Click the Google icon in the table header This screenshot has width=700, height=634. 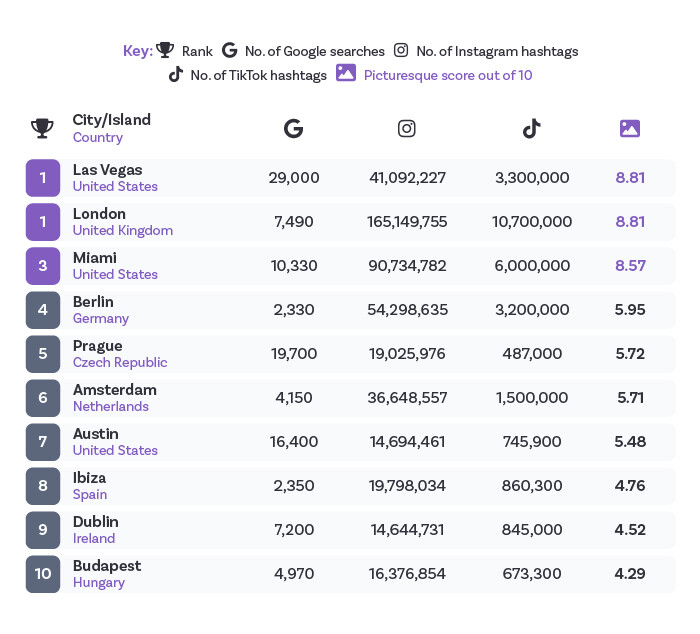click(x=293, y=128)
